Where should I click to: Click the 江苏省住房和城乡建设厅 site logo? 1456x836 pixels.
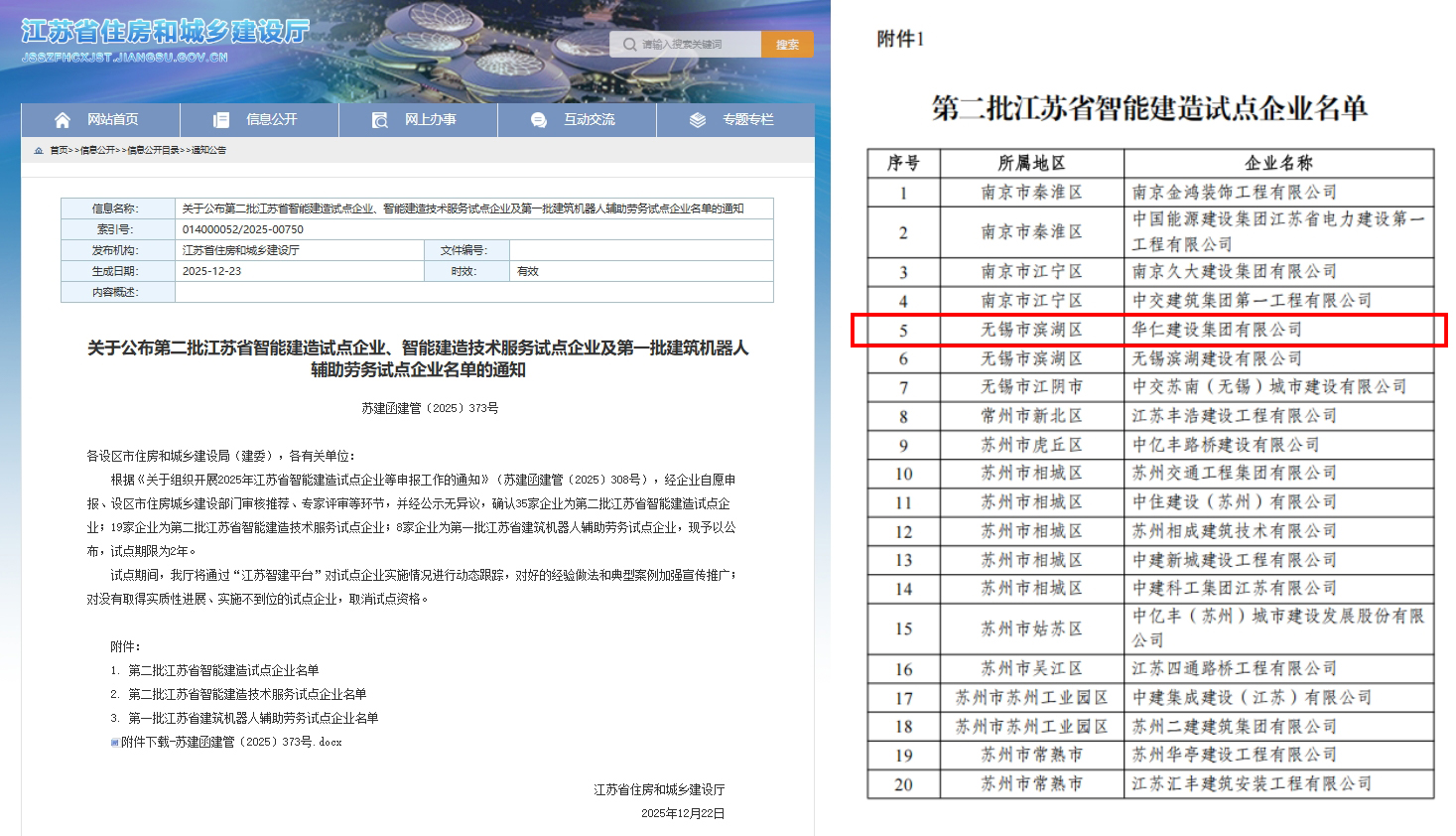[x=165, y=33]
